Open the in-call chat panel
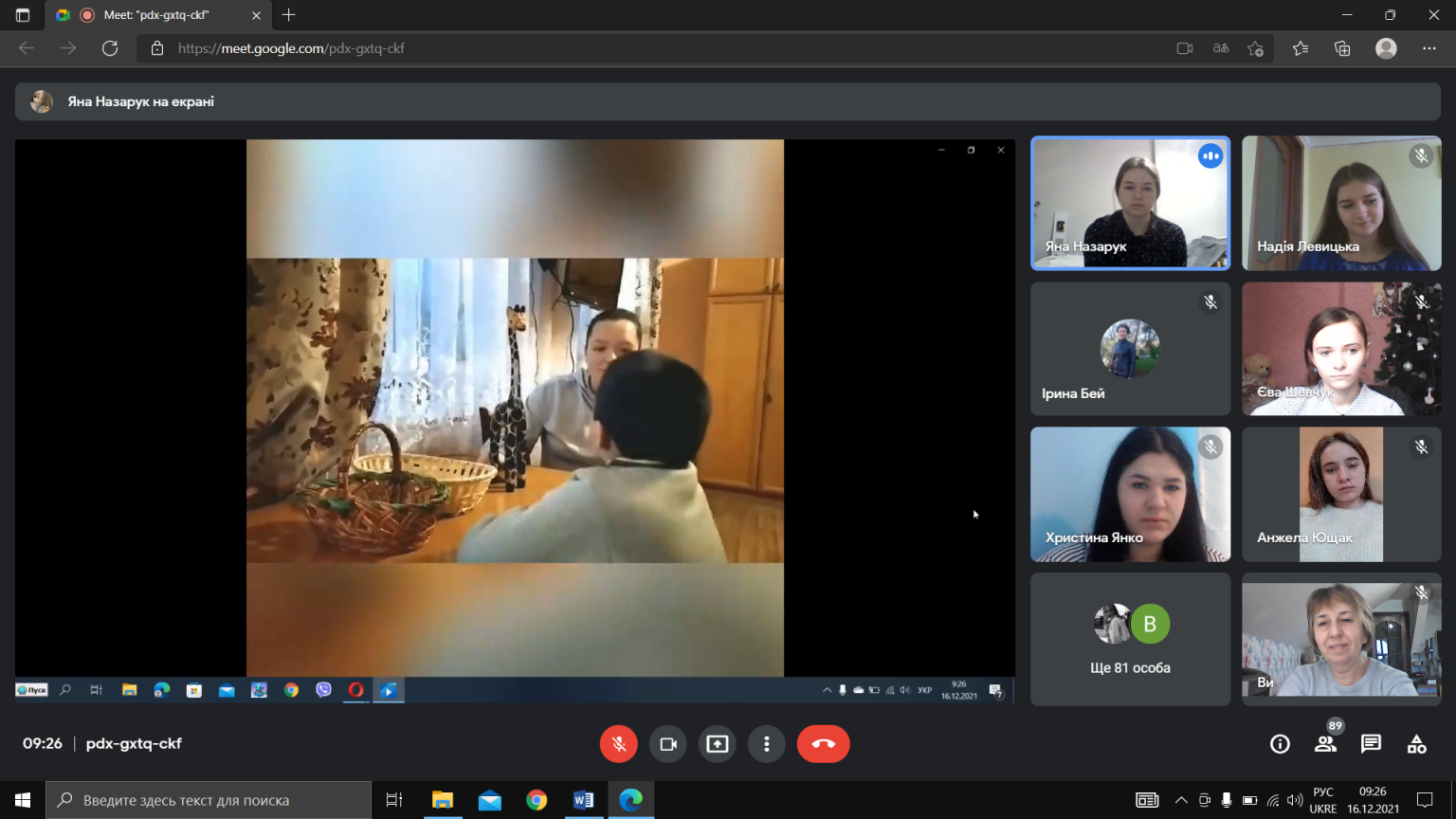 (1371, 744)
